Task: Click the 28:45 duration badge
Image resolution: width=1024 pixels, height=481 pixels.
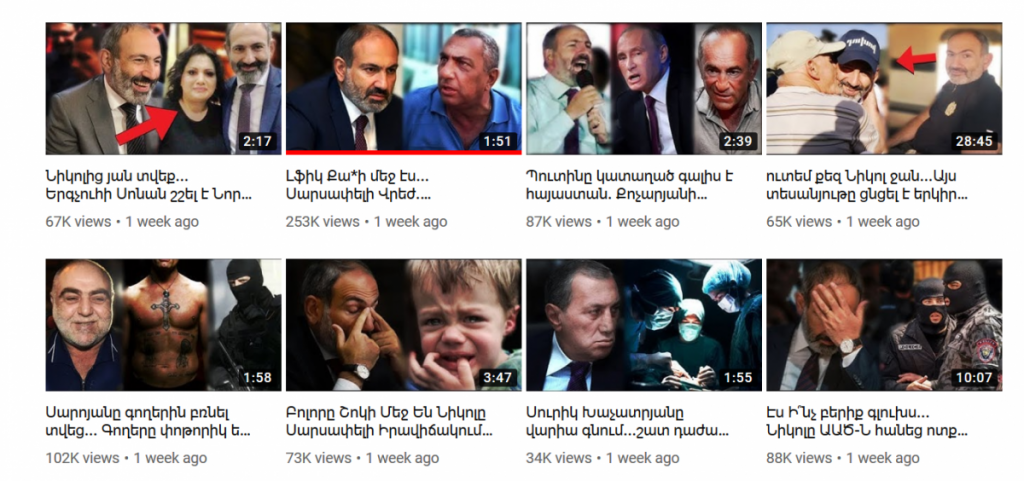Action: [974, 141]
